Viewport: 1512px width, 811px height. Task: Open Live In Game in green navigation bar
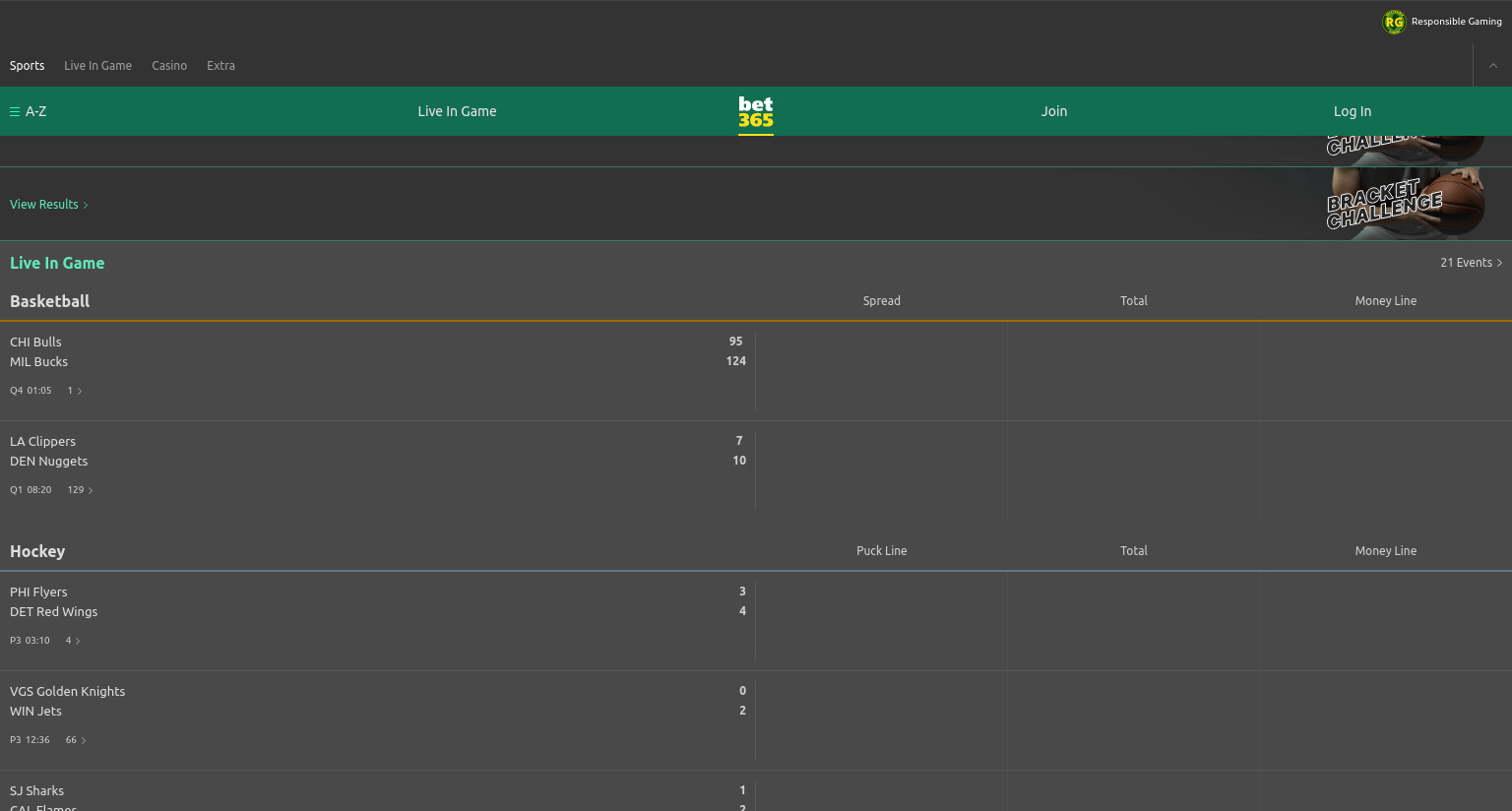click(x=457, y=111)
